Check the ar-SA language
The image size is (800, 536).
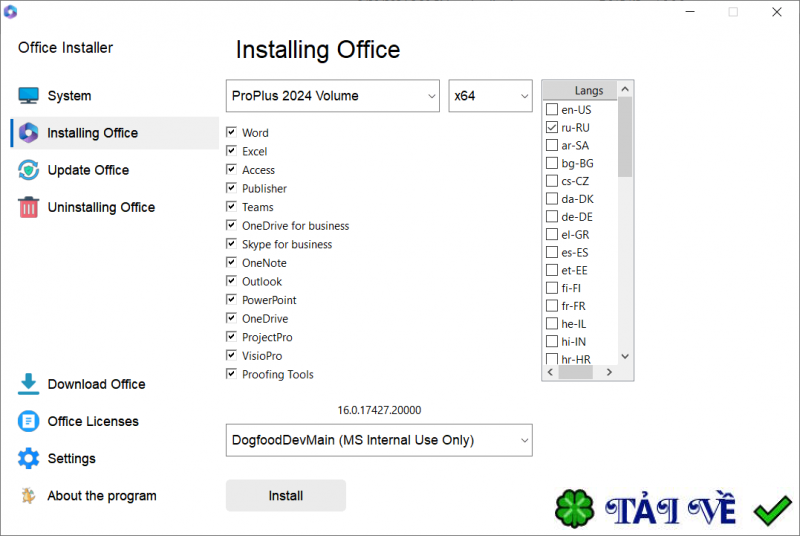coord(552,145)
